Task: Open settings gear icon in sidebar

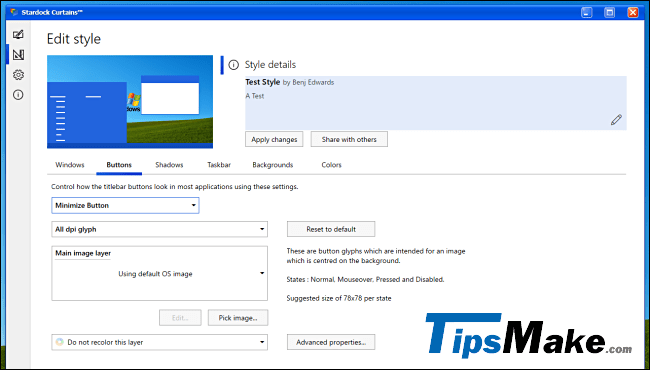Action: tap(18, 75)
